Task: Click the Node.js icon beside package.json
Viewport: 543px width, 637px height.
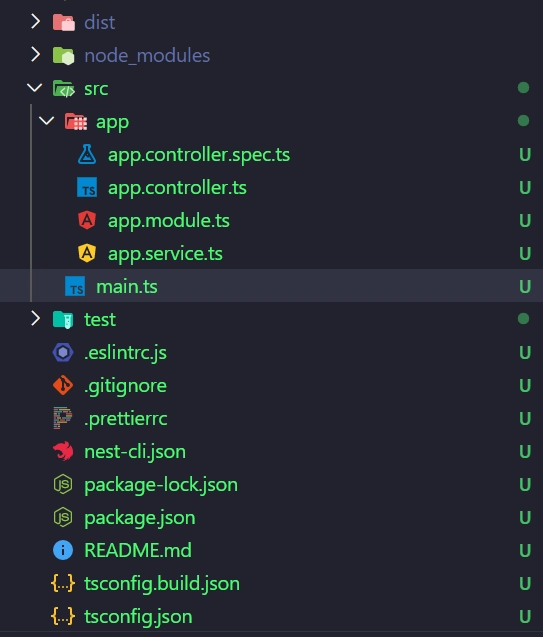Action: 63,517
